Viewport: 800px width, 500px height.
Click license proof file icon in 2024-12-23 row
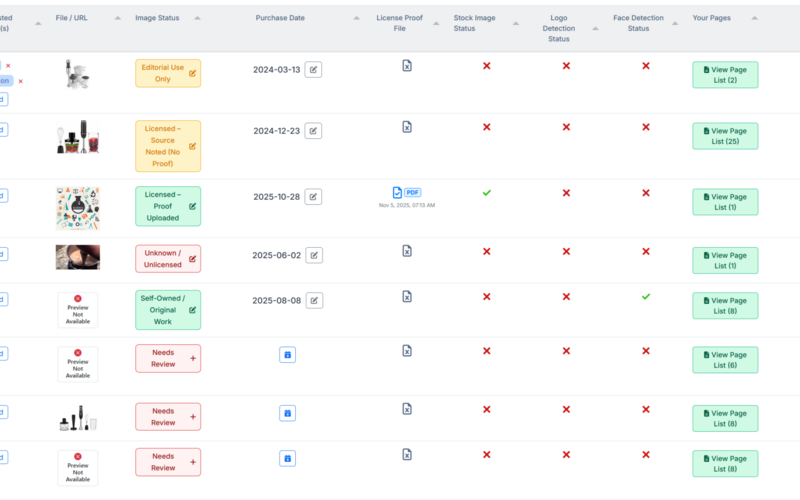(x=407, y=127)
